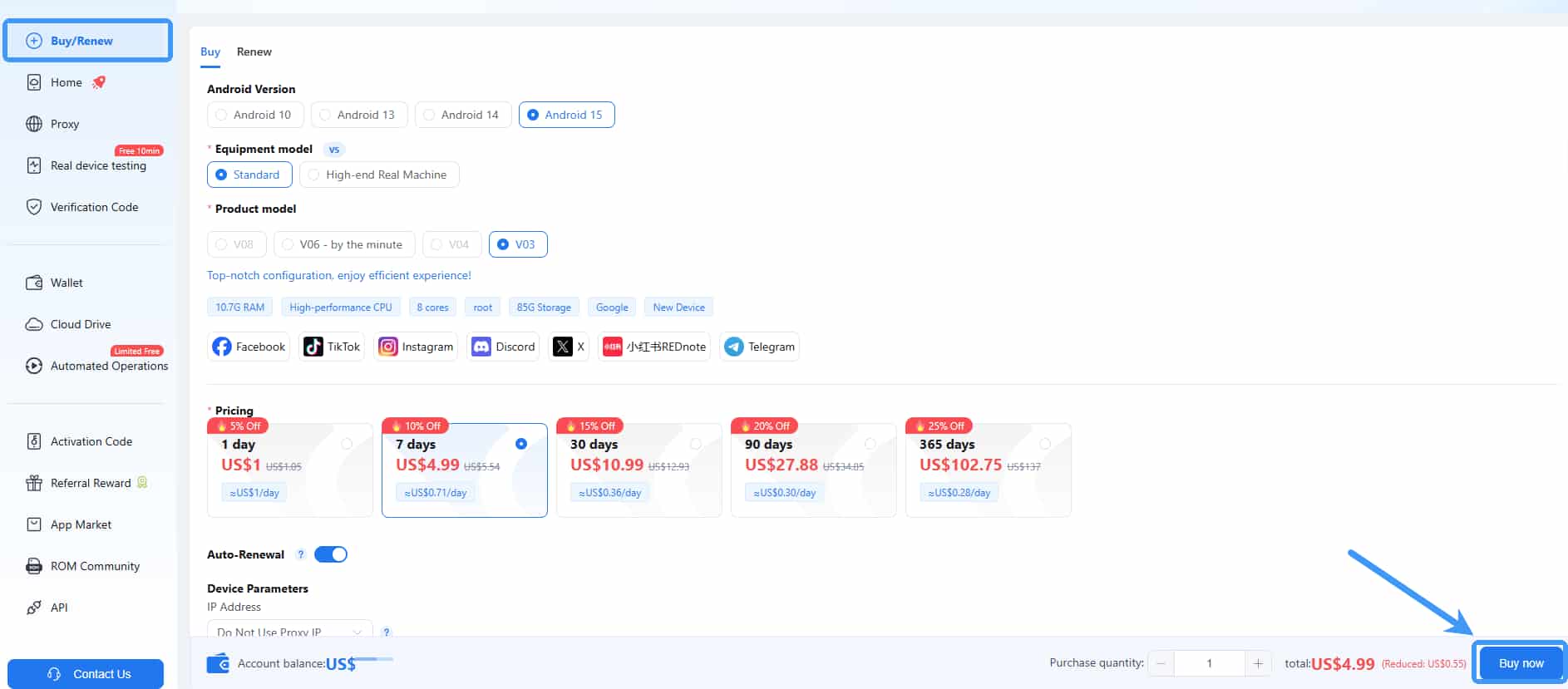The image size is (1568, 689).
Task: Open the Wallet icon in sidebar
Action: (34, 283)
